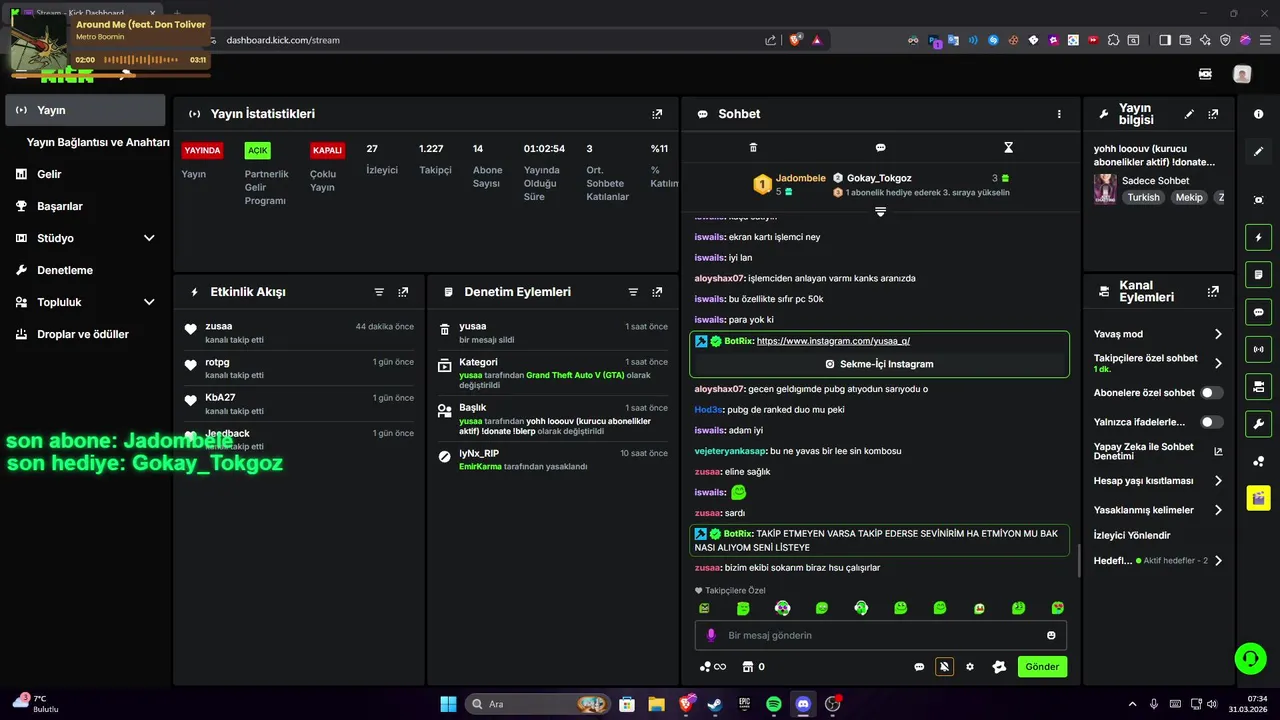Expand the gift leaderboard collapse arrow

[x=880, y=212]
